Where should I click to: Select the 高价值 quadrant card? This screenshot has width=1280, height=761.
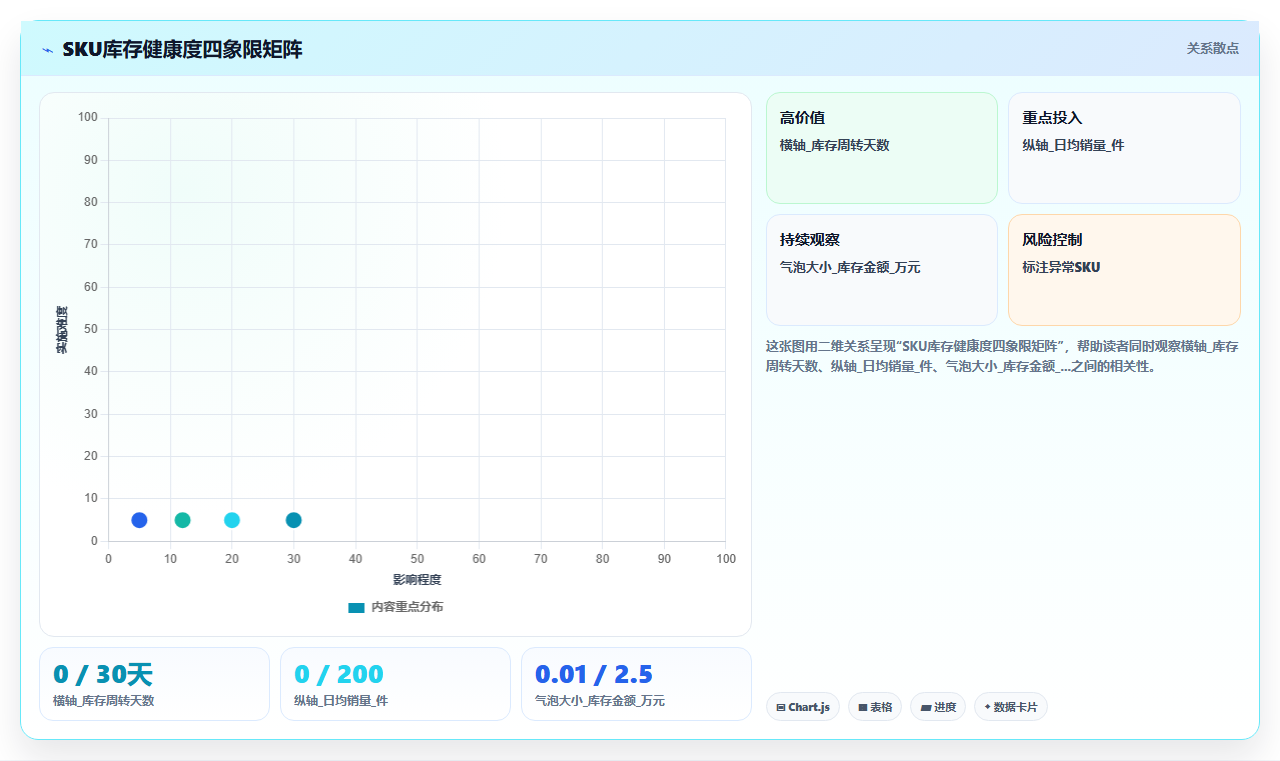click(x=882, y=148)
